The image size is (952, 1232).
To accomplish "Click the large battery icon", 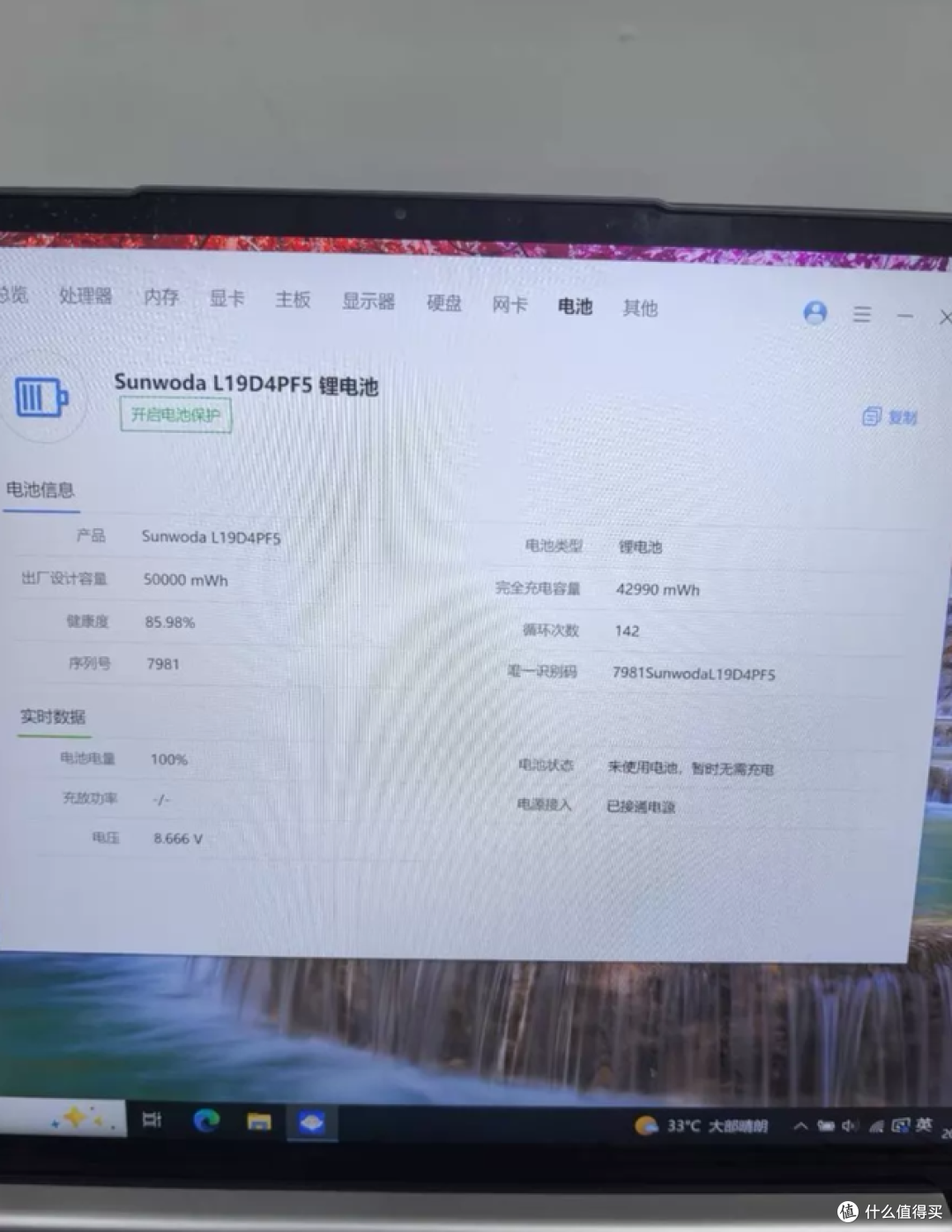I will coord(41,398).
